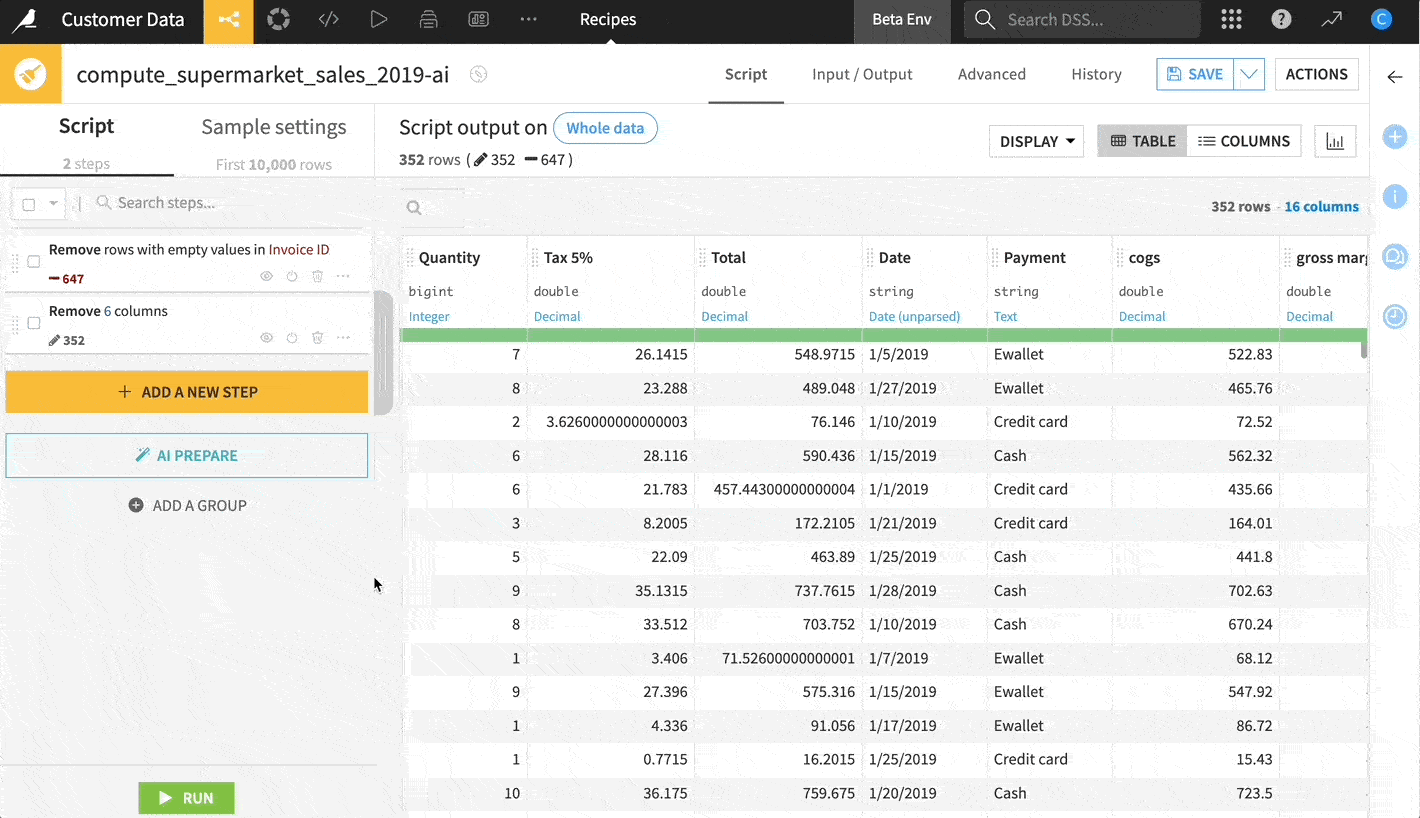
Task: Expand the SAVE button dropdown arrow
Action: (1249, 74)
